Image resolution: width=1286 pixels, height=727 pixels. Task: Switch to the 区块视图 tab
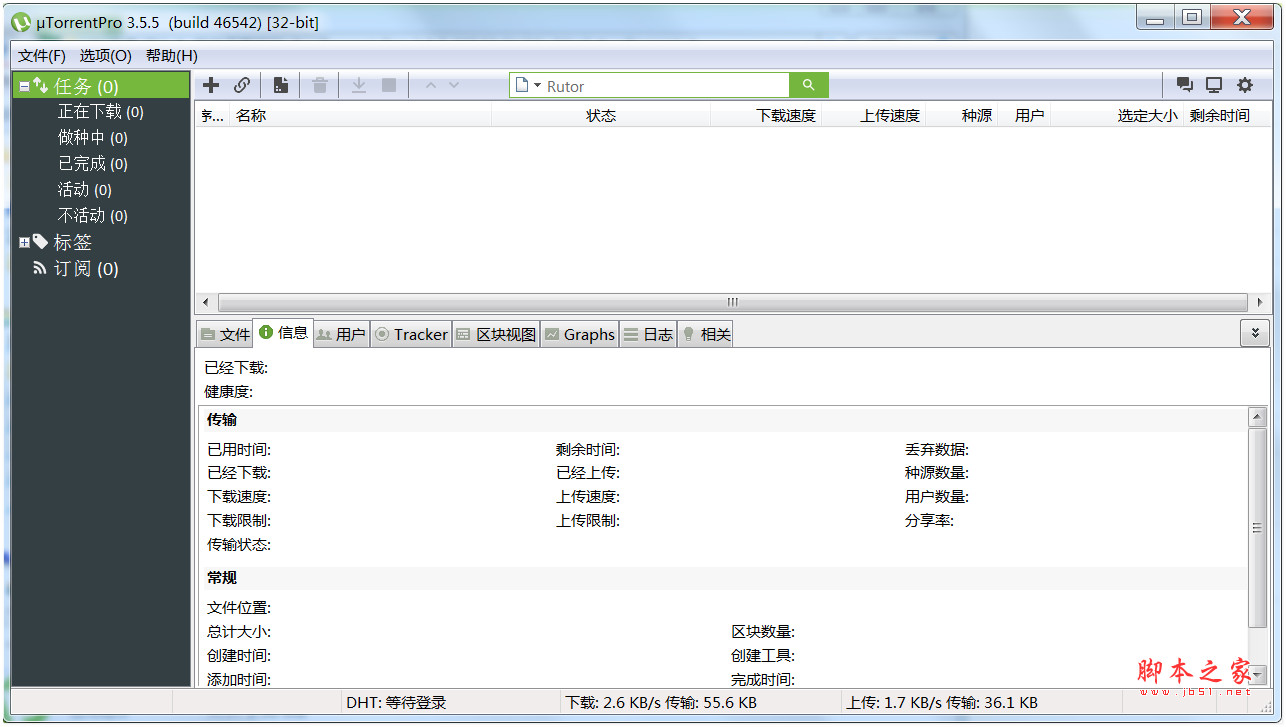point(496,334)
